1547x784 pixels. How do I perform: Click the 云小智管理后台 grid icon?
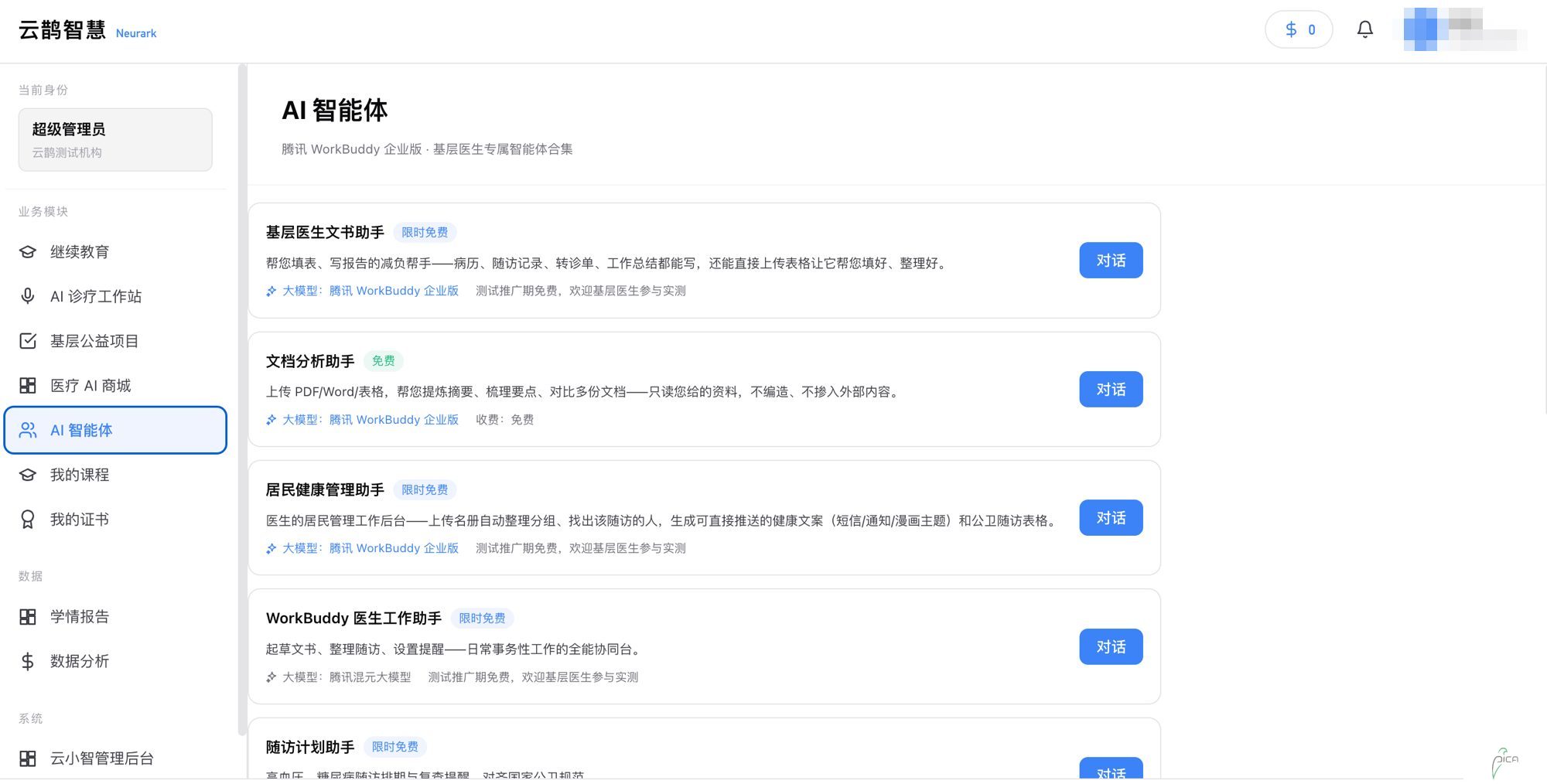(x=28, y=758)
